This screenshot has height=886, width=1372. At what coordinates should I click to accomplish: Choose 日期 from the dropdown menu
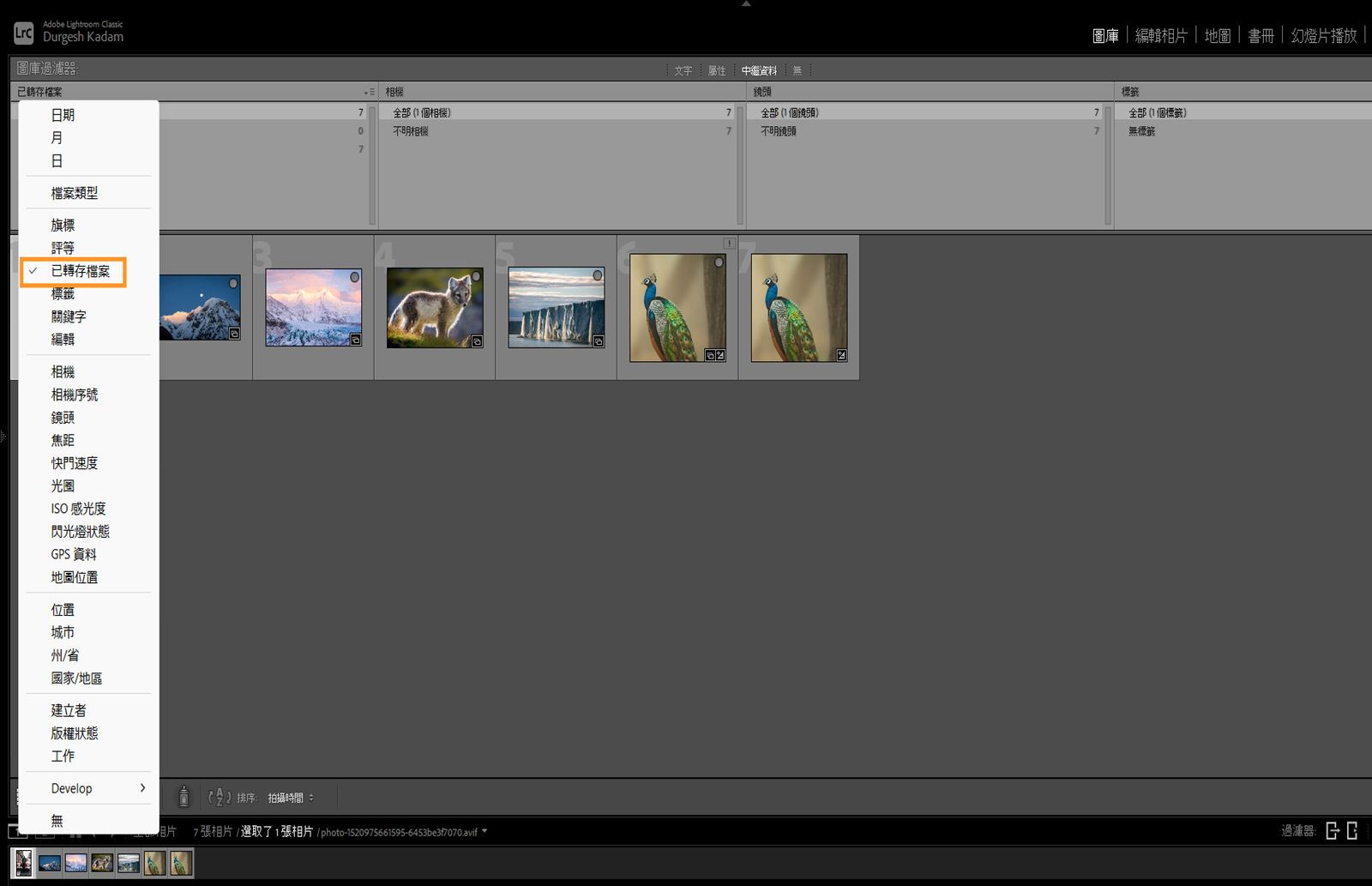[x=63, y=115]
